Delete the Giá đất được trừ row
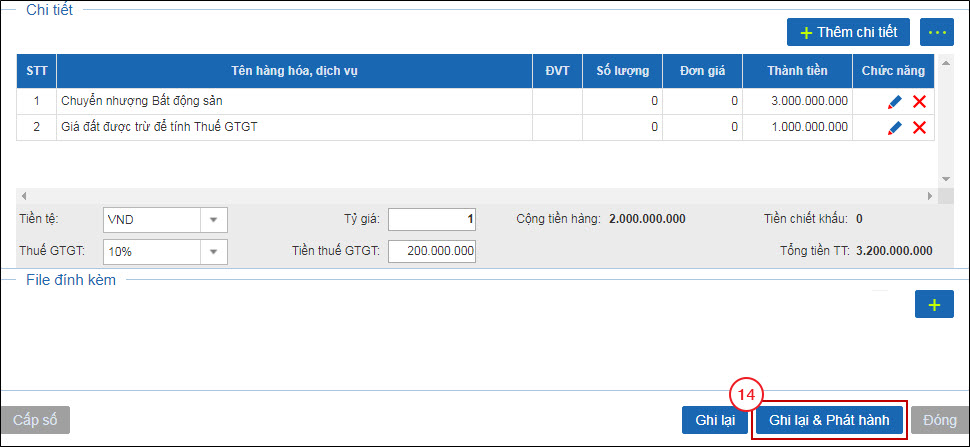Viewport: 970px width, 447px height. [x=919, y=128]
